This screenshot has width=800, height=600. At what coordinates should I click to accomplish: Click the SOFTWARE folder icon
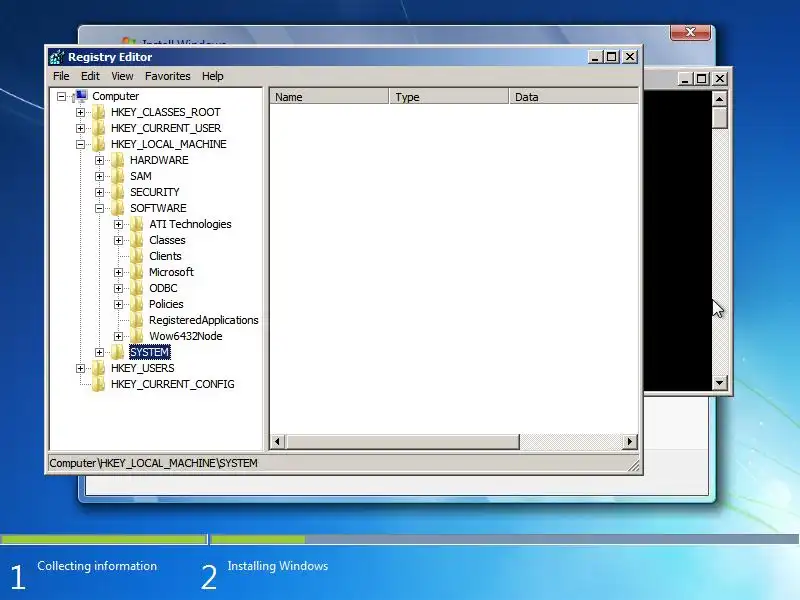pos(118,208)
